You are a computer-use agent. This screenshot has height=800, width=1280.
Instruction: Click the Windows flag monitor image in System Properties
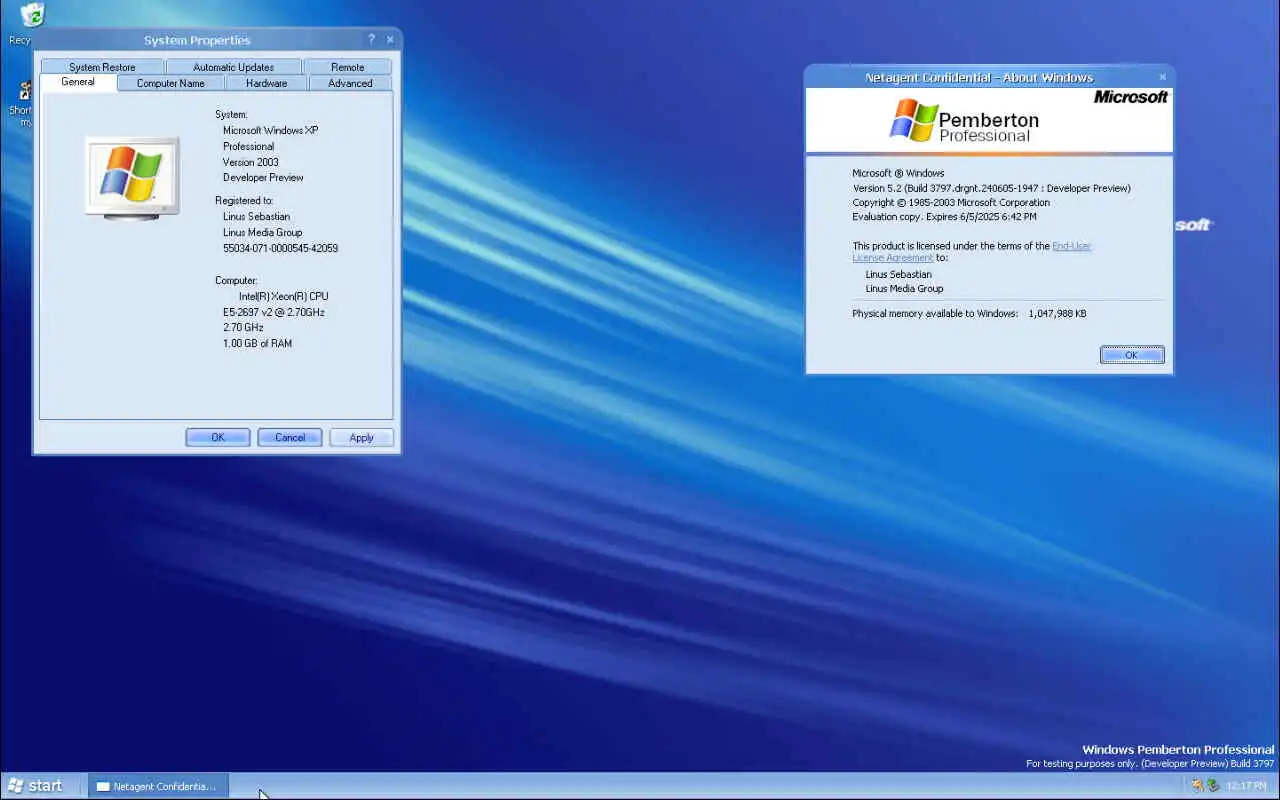(x=132, y=177)
